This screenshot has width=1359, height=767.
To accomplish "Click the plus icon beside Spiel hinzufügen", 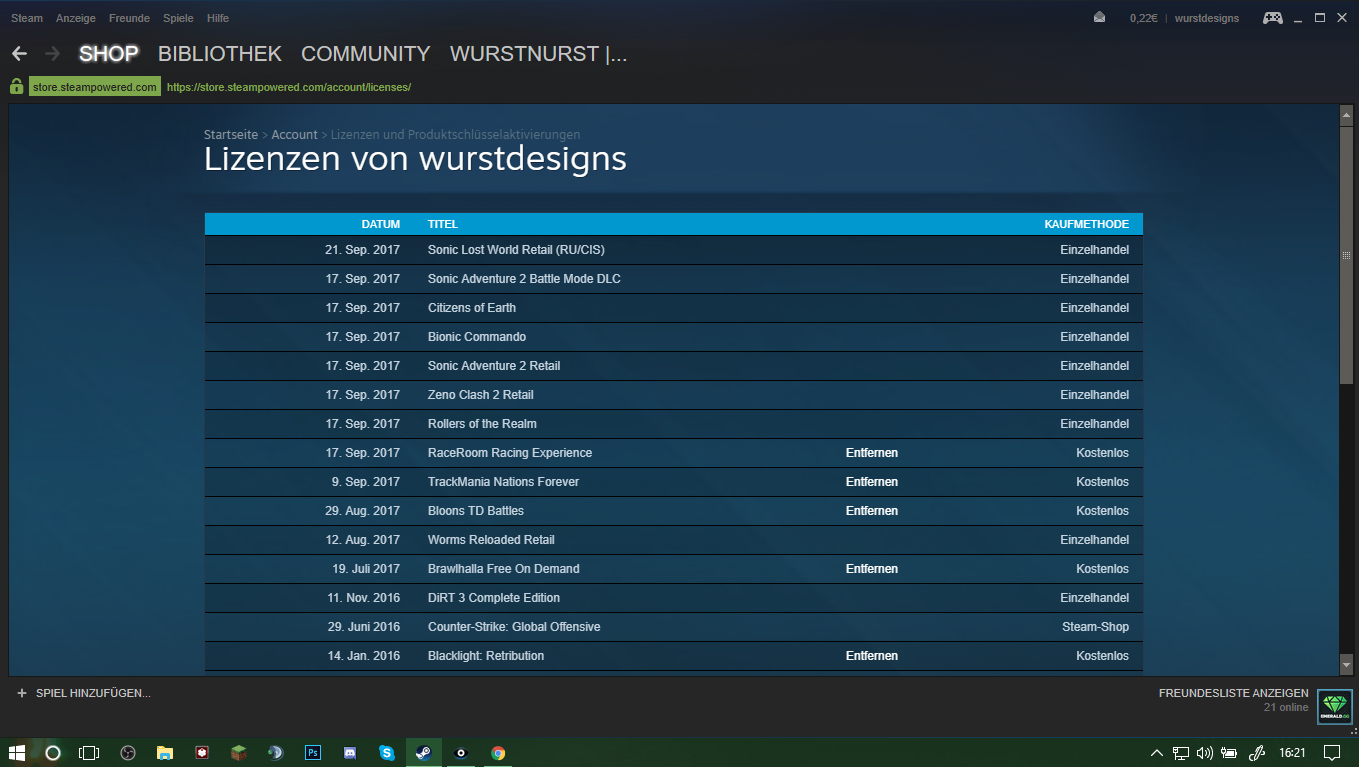I will coord(22,693).
